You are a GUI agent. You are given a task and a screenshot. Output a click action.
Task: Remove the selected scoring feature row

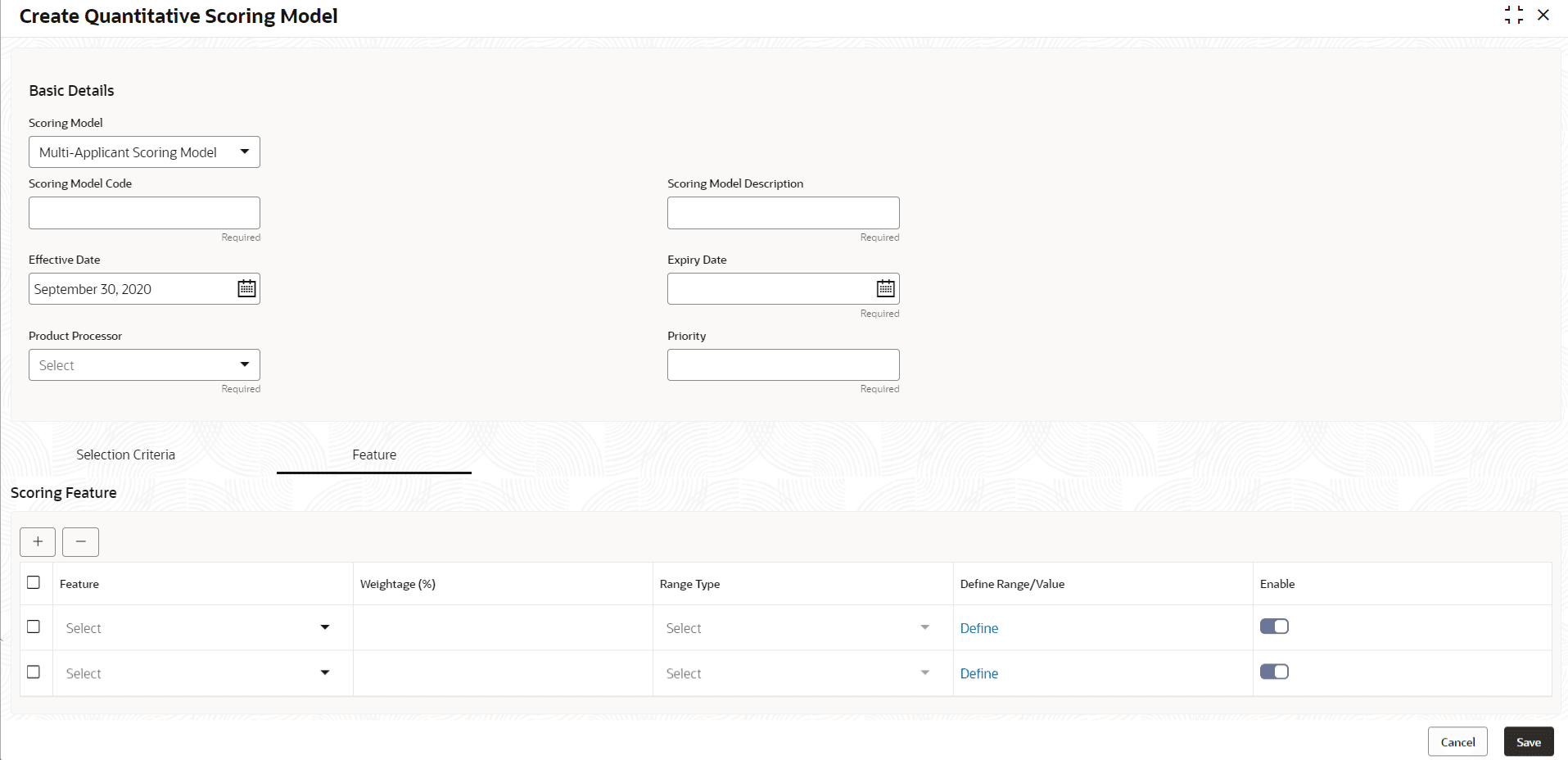pos(79,541)
